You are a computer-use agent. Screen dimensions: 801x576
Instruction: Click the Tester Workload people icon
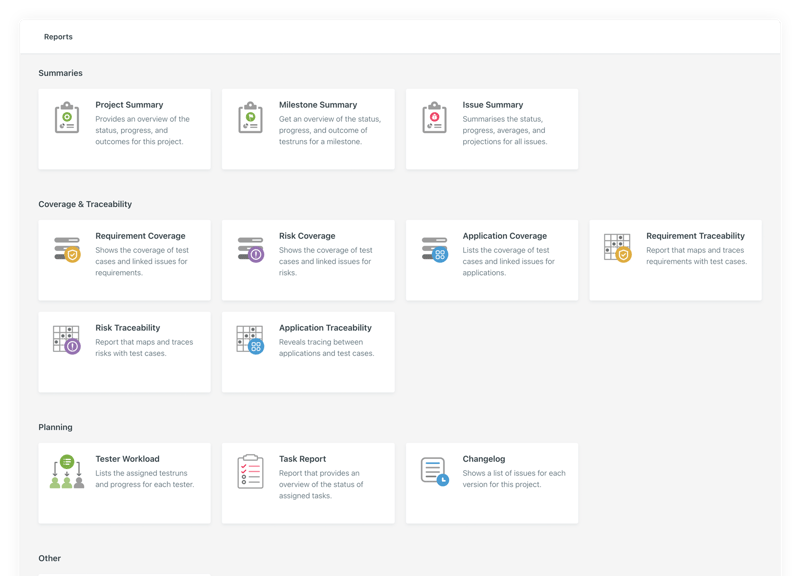click(x=67, y=472)
